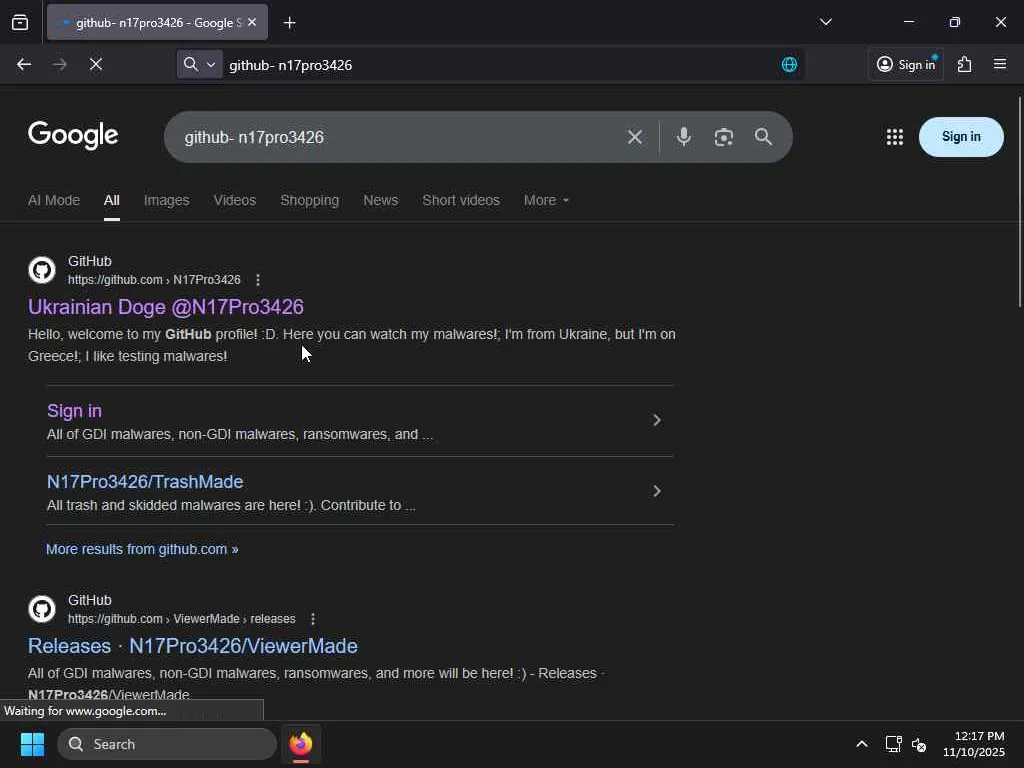
Task: Click GitHub favicon of ViewerMade result
Action: coord(42,609)
